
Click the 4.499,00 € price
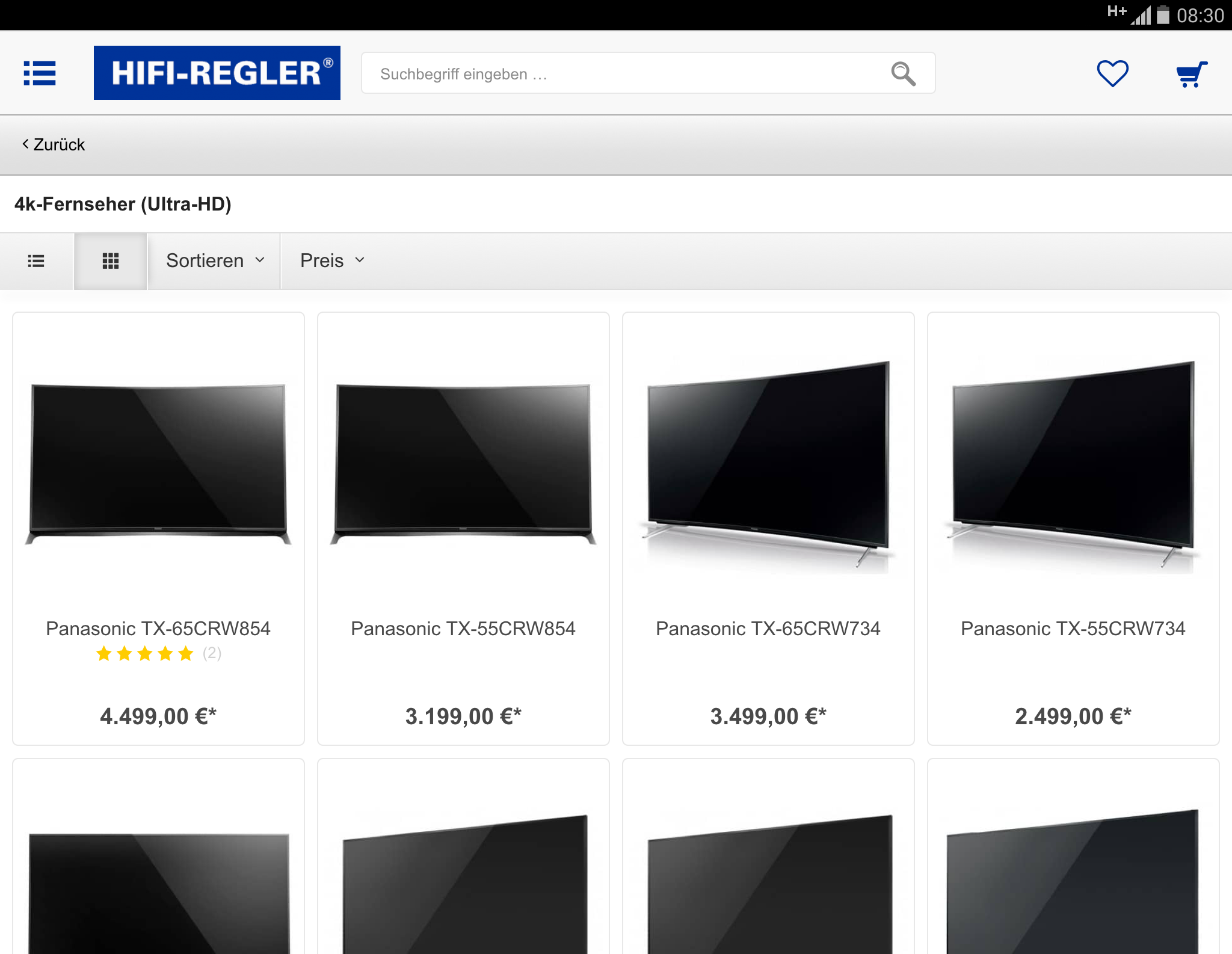point(158,716)
